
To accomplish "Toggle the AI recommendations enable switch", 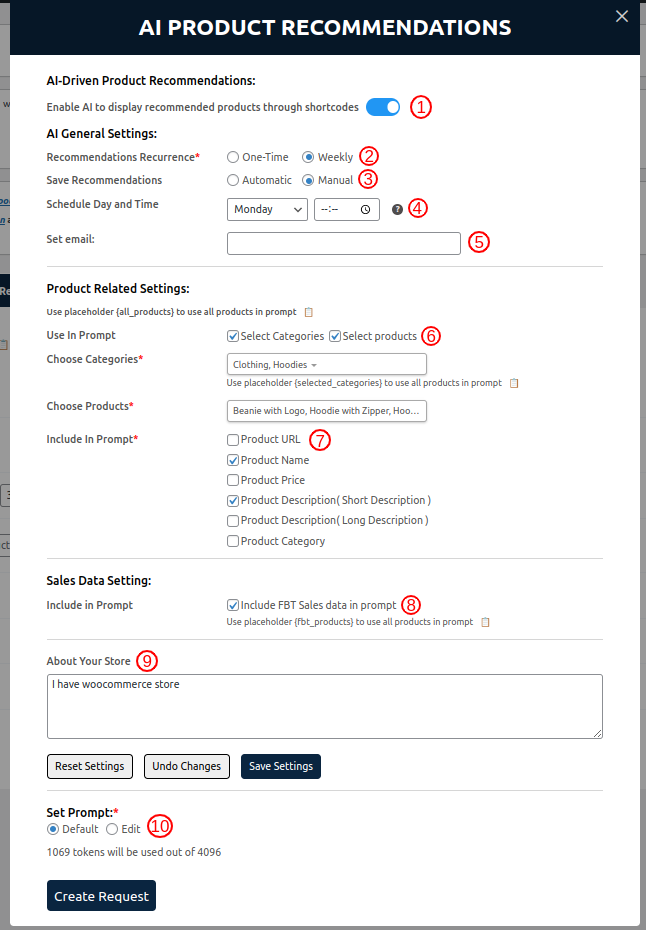I will pos(383,107).
